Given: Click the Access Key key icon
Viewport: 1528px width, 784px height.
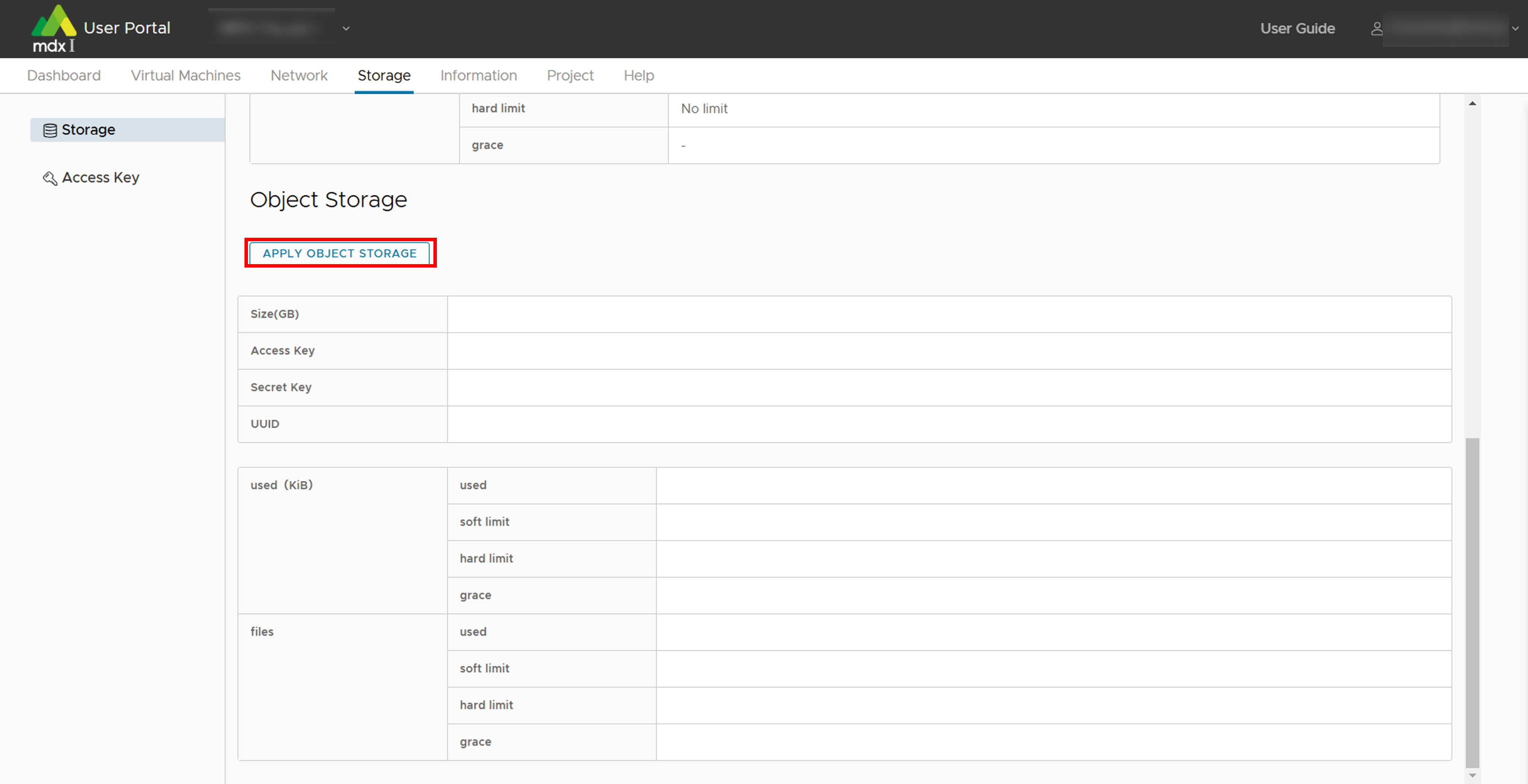Looking at the screenshot, I should pyautogui.click(x=50, y=178).
